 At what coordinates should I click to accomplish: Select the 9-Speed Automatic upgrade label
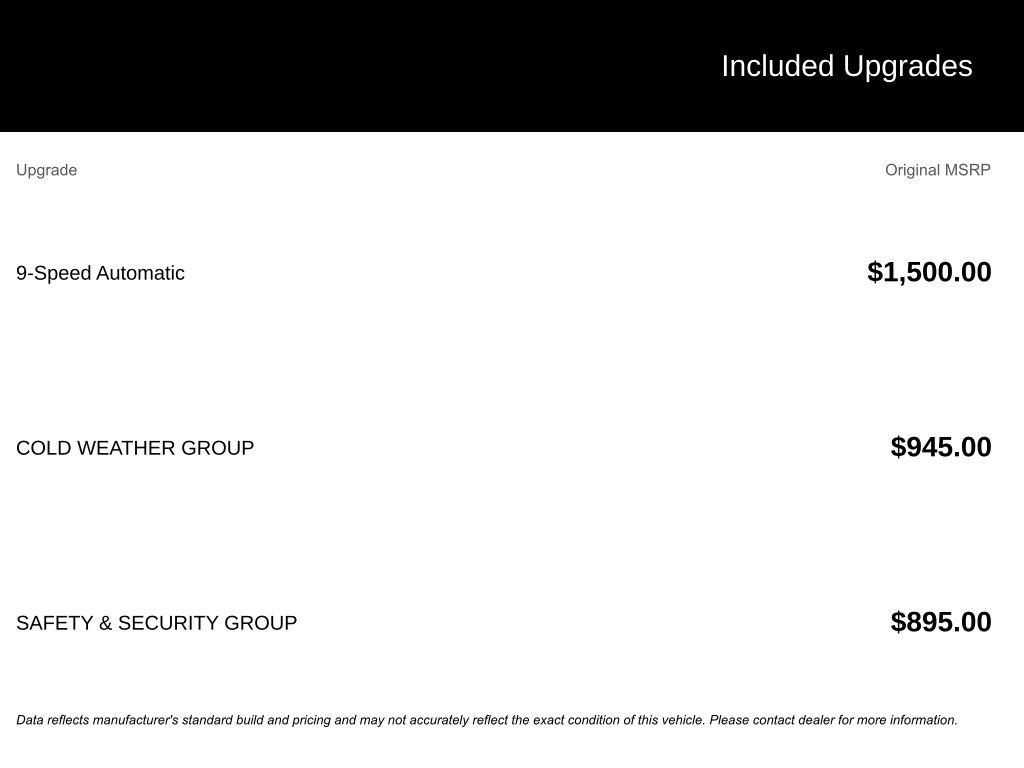tap(100, 273)
